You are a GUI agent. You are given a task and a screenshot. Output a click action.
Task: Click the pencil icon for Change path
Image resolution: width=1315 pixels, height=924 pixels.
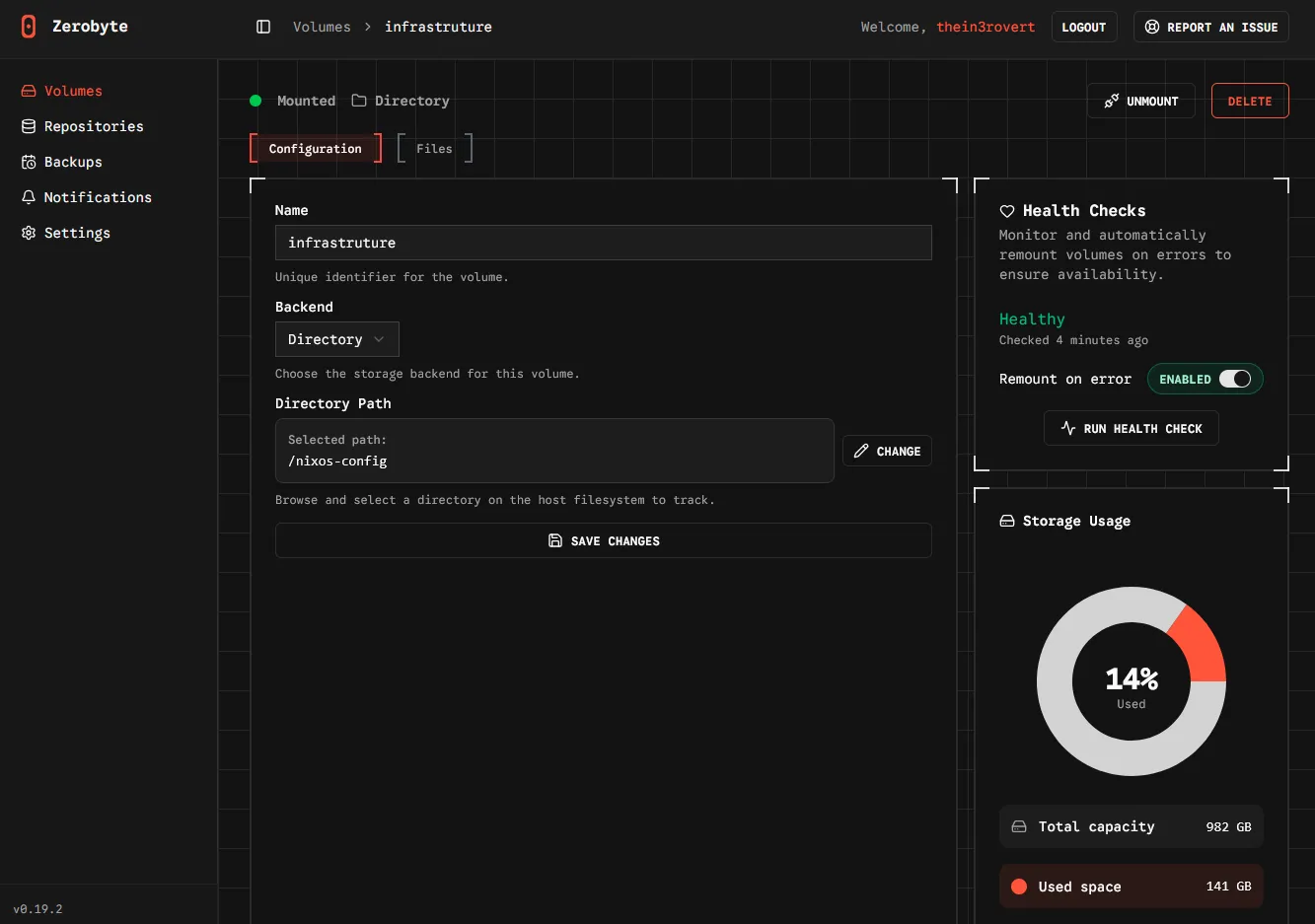pyautogui.click(x=861, y=451)
